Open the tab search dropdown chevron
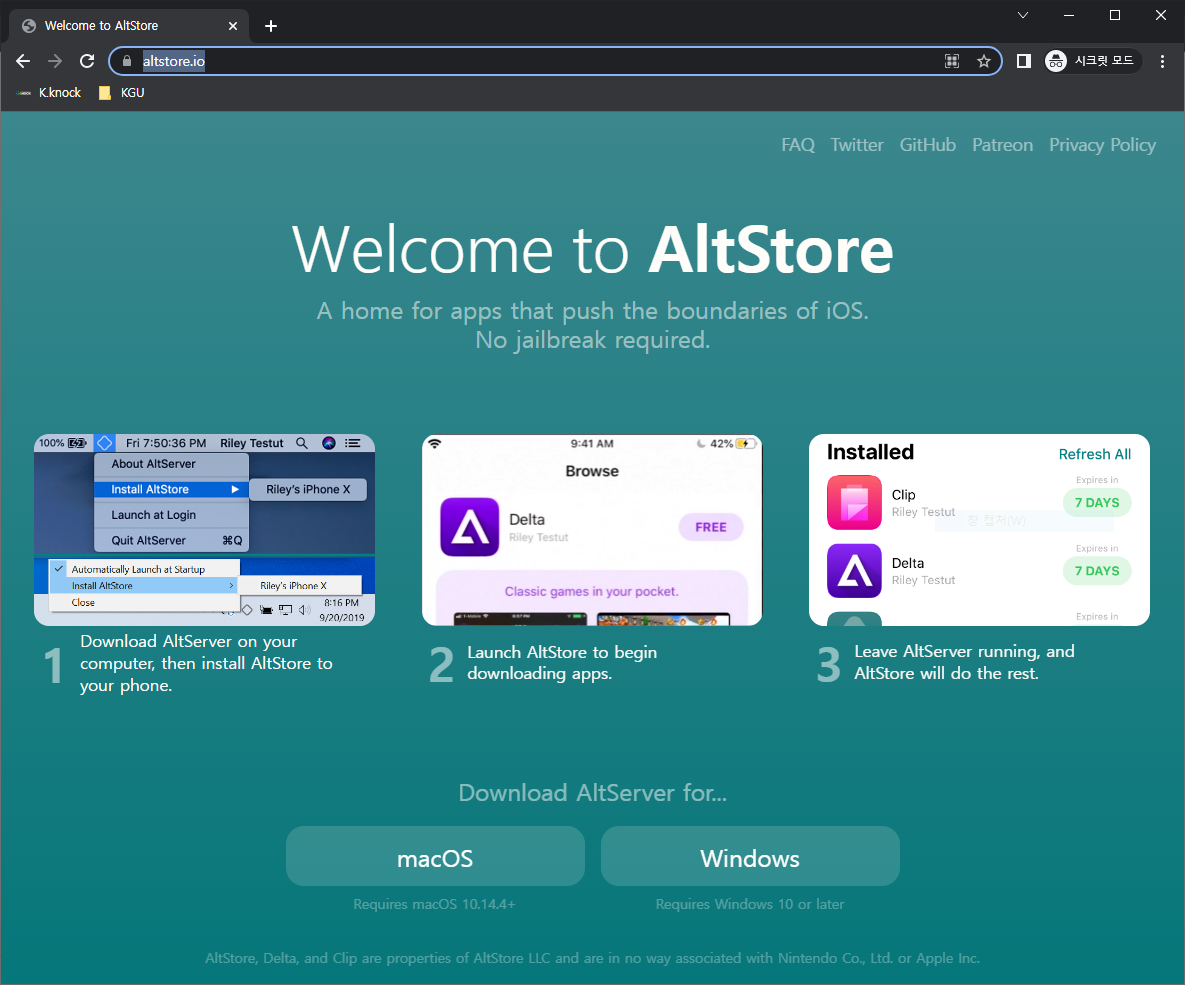 coord(1023,15)
